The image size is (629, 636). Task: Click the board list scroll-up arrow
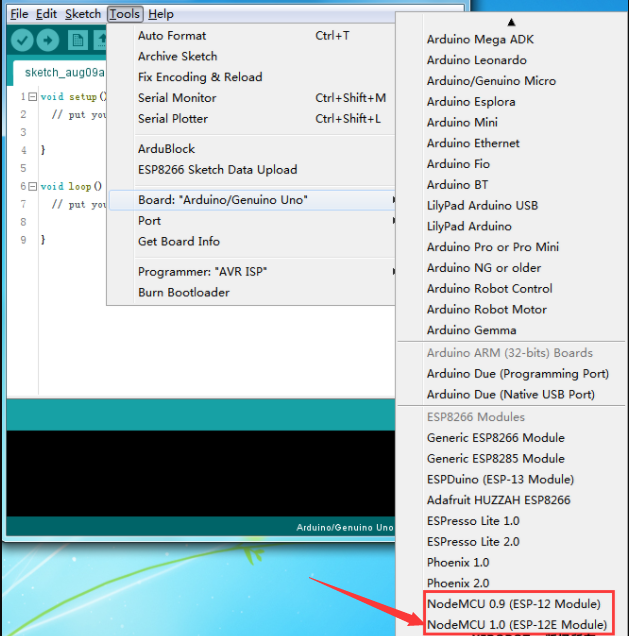click(511, 22)
